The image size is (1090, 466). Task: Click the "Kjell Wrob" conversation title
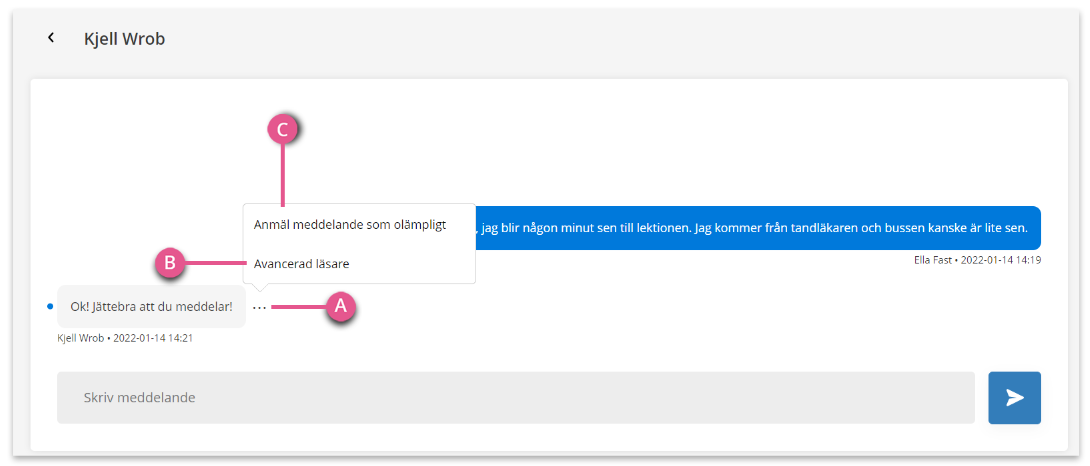click(x=124, y=38)
